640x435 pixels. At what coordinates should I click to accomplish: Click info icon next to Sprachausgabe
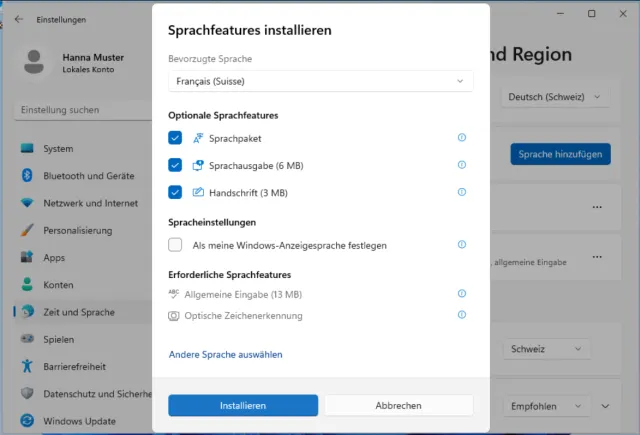(461, 165)
